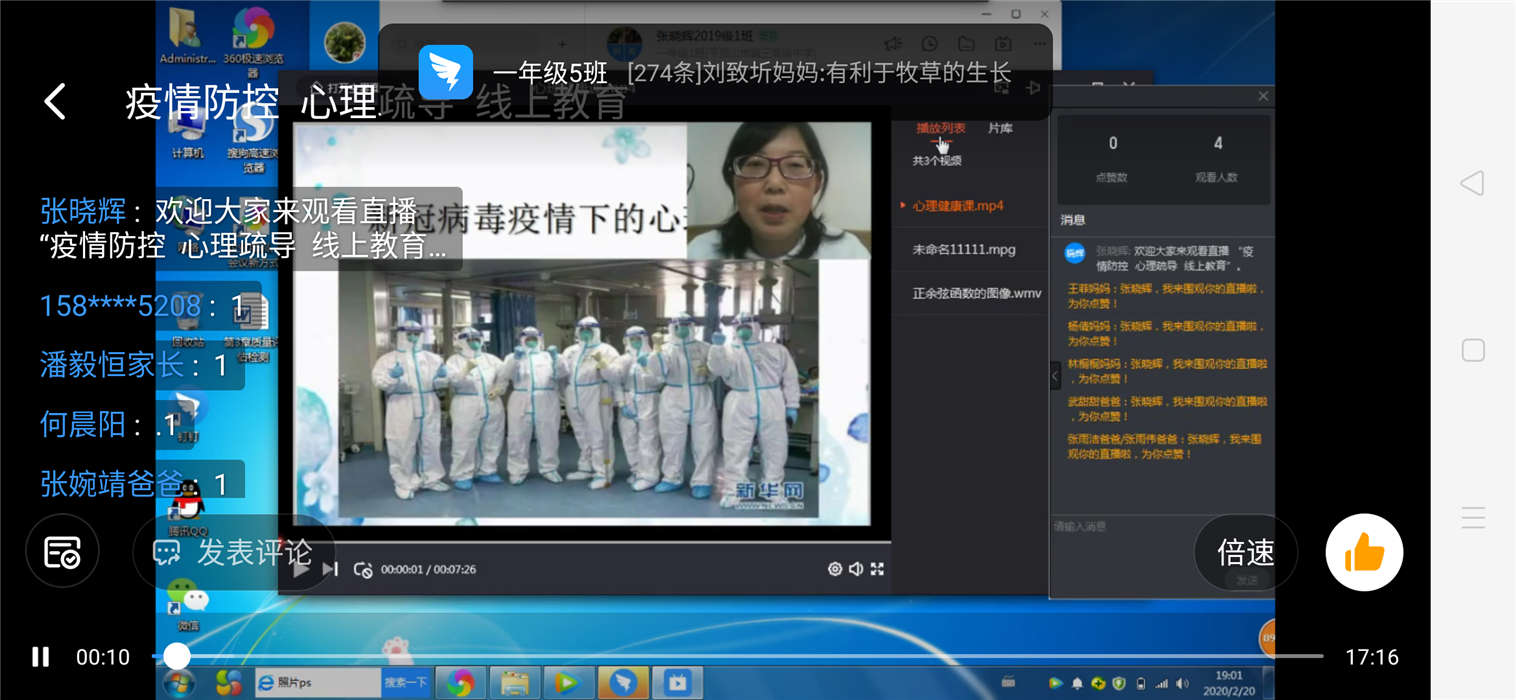The width and height of the screenshot is (1516, 700).
Task: Tap the DingTalk app icon in the notification
Action: 445,72
